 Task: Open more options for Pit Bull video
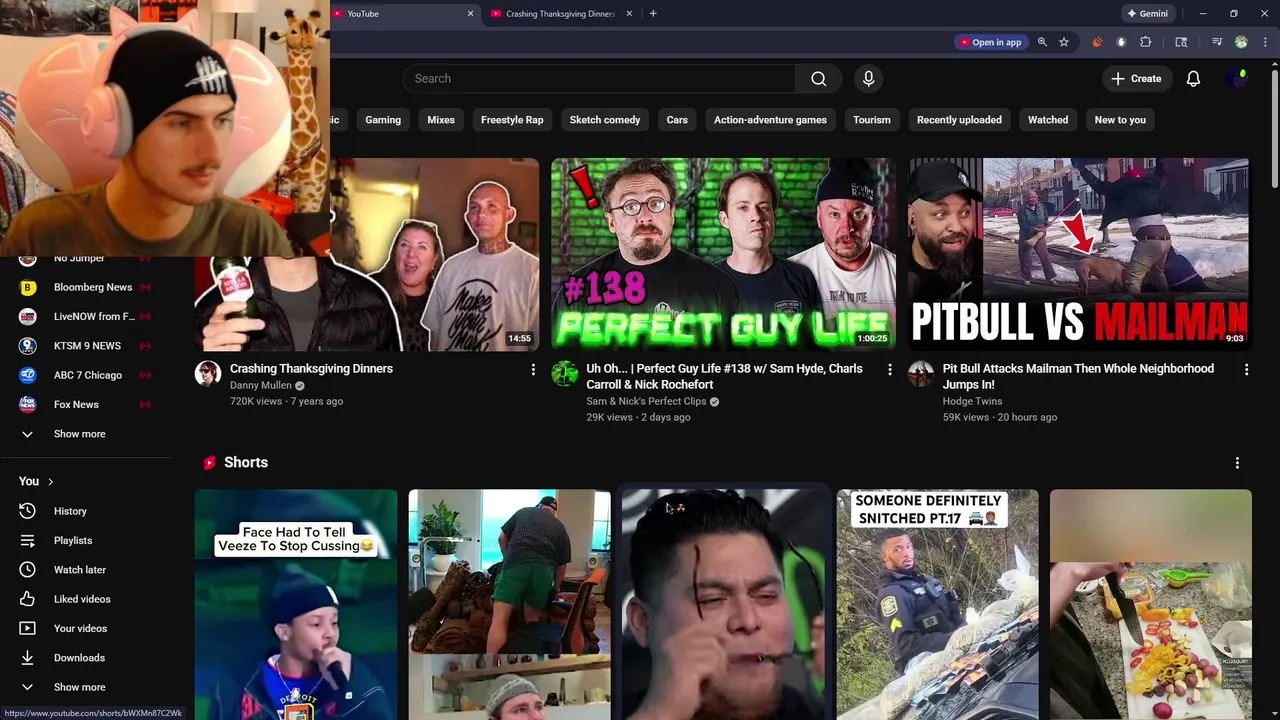coord(1246,370)
